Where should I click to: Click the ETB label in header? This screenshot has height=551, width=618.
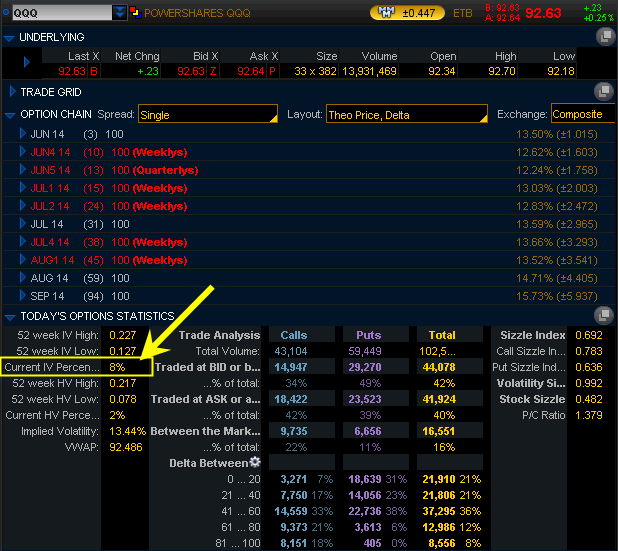coord(463,14)
